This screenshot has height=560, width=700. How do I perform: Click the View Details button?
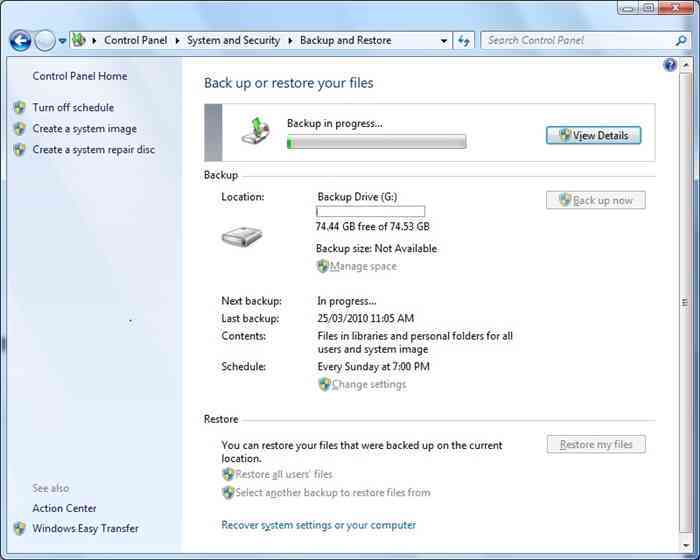(x=593, y=135)
